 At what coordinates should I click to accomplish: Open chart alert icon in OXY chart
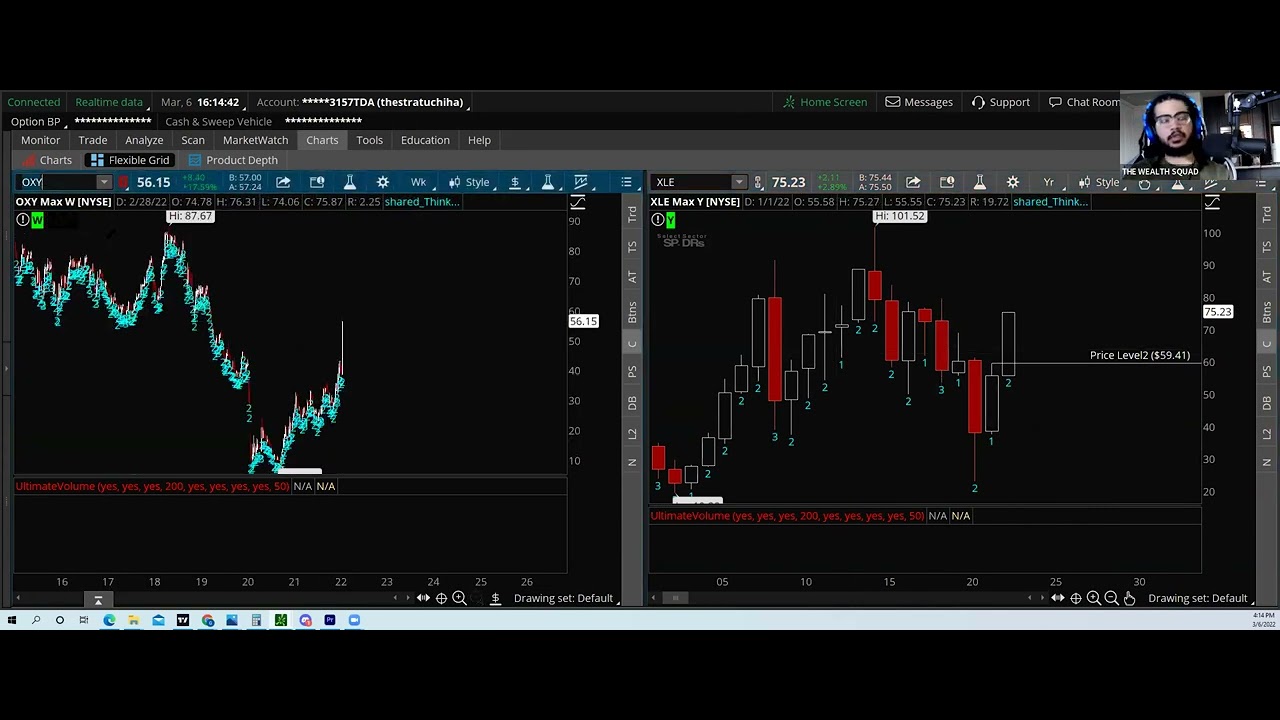317,182
